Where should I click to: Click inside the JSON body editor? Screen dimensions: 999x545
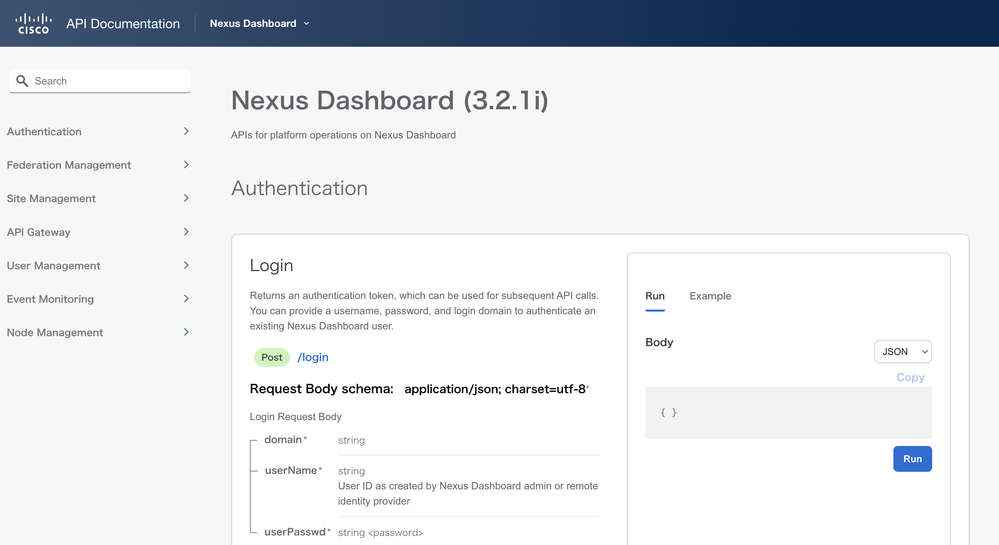point(788,412)
